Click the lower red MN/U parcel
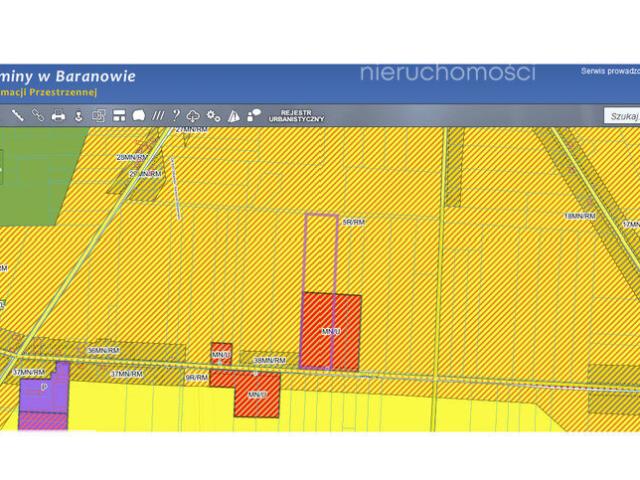 [257, 394]
